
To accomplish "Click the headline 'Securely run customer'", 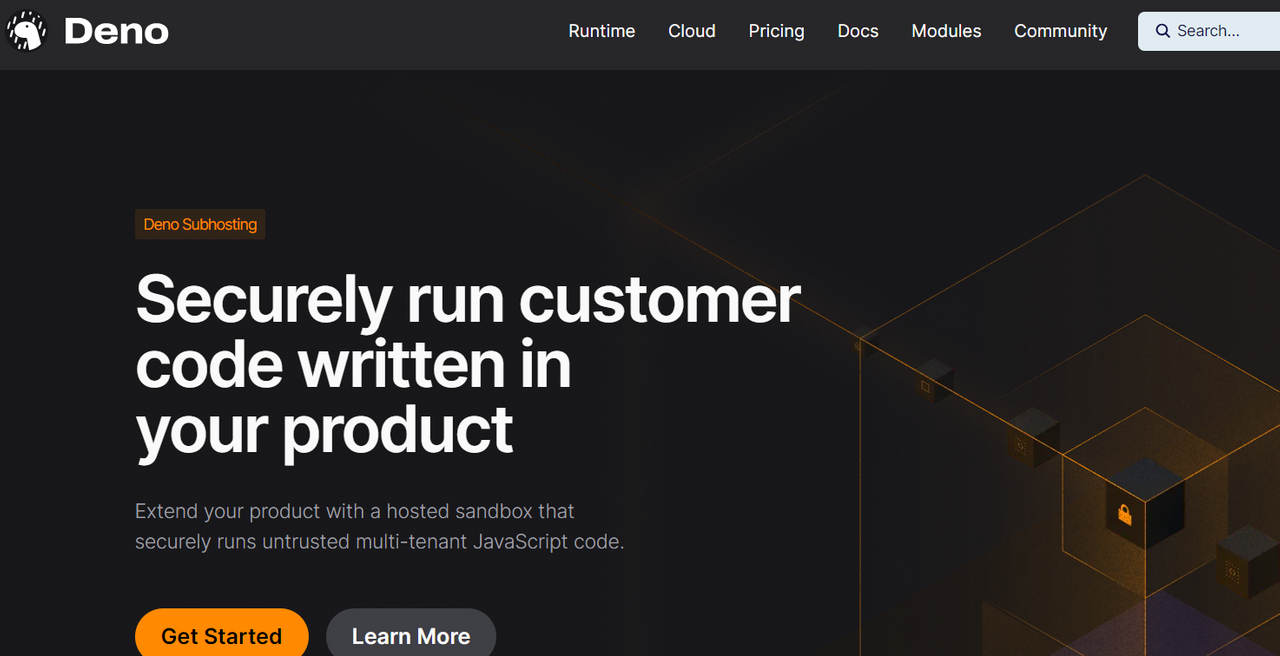I will click(468, 299).
